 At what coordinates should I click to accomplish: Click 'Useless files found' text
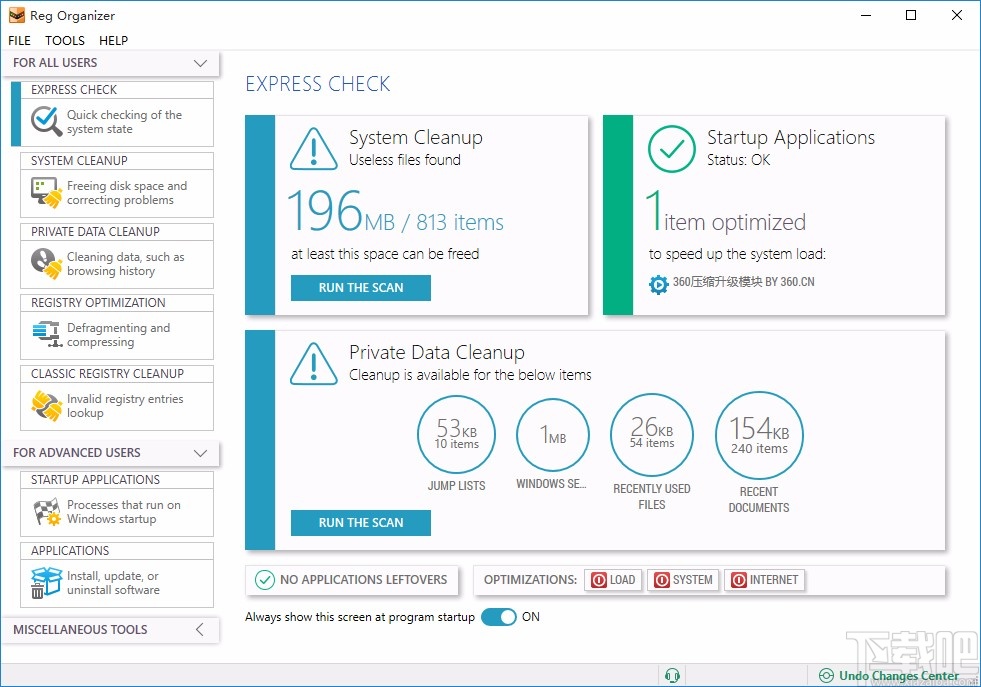tap(405, 160)
